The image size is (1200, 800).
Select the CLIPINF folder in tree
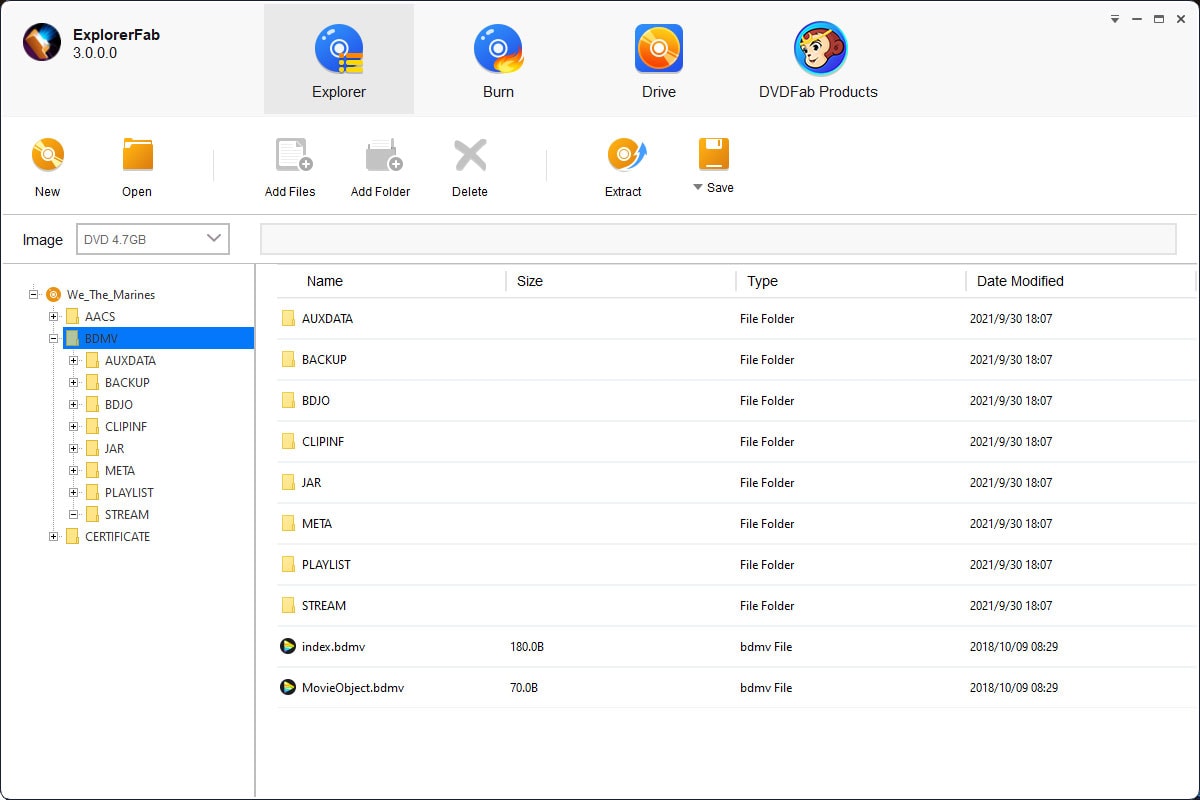(126, 426)
